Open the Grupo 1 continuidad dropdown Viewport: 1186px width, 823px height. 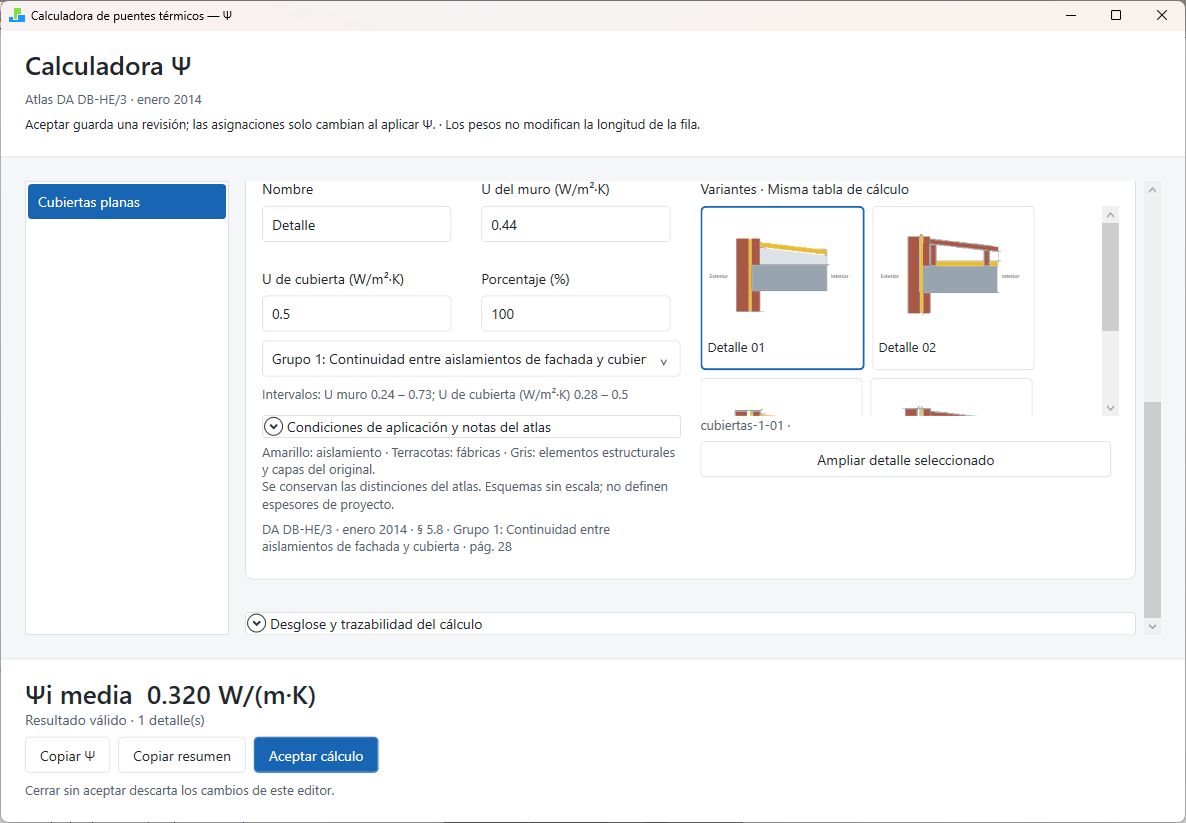tap(471, 359)
